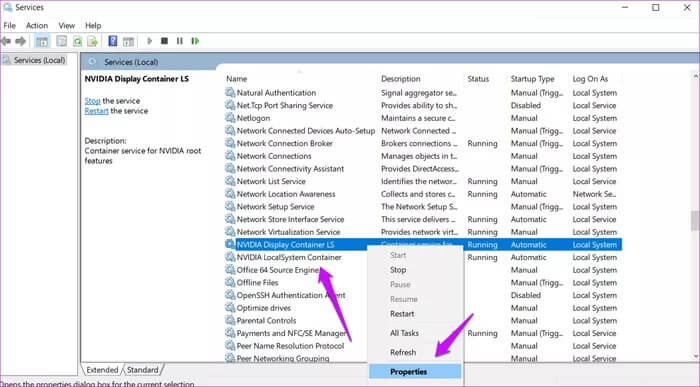Click the blue Help toolbar icon

113,42
